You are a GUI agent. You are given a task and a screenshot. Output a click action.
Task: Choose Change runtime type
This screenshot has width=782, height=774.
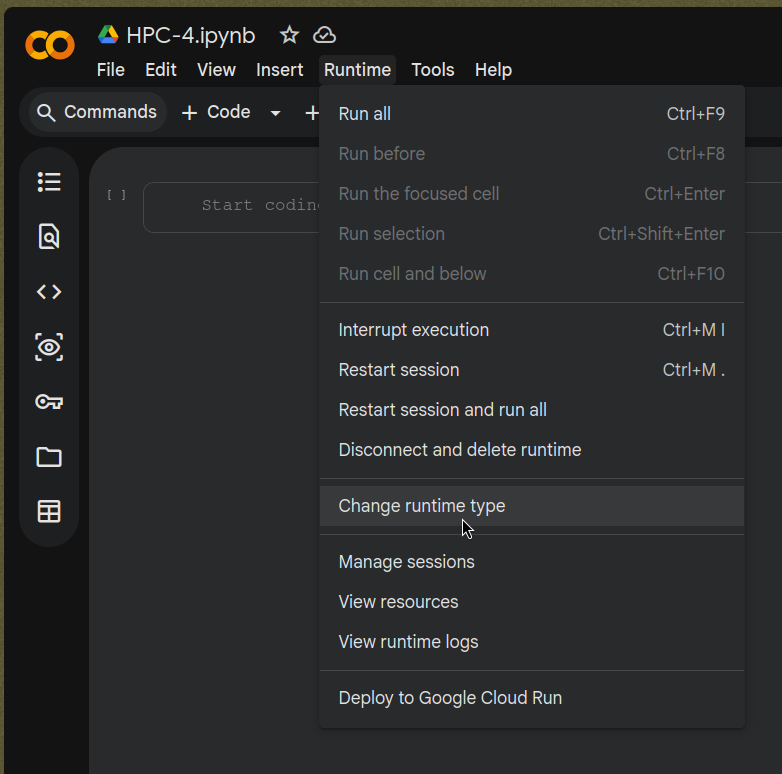532,506
